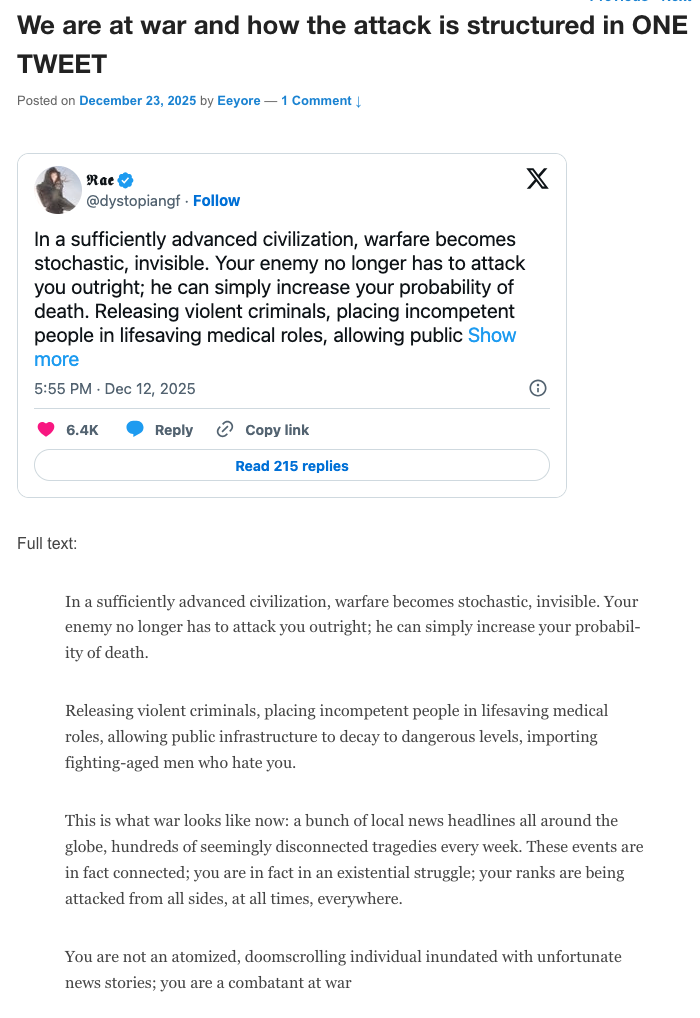Click the chain link copy icon
The height and width of the screenshot is (1018, 700).
(x=225, y=429)
